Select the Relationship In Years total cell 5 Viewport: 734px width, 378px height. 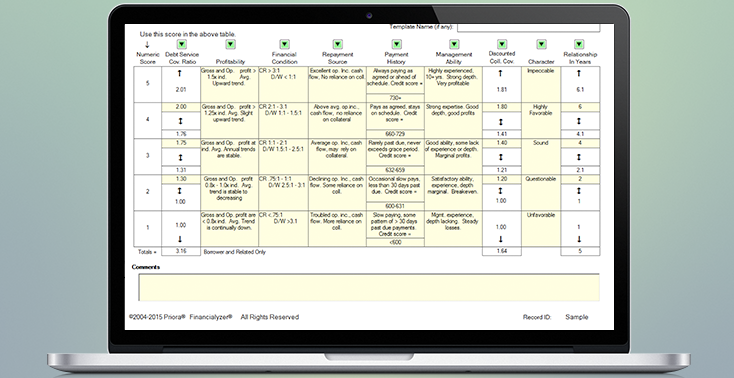580,252
